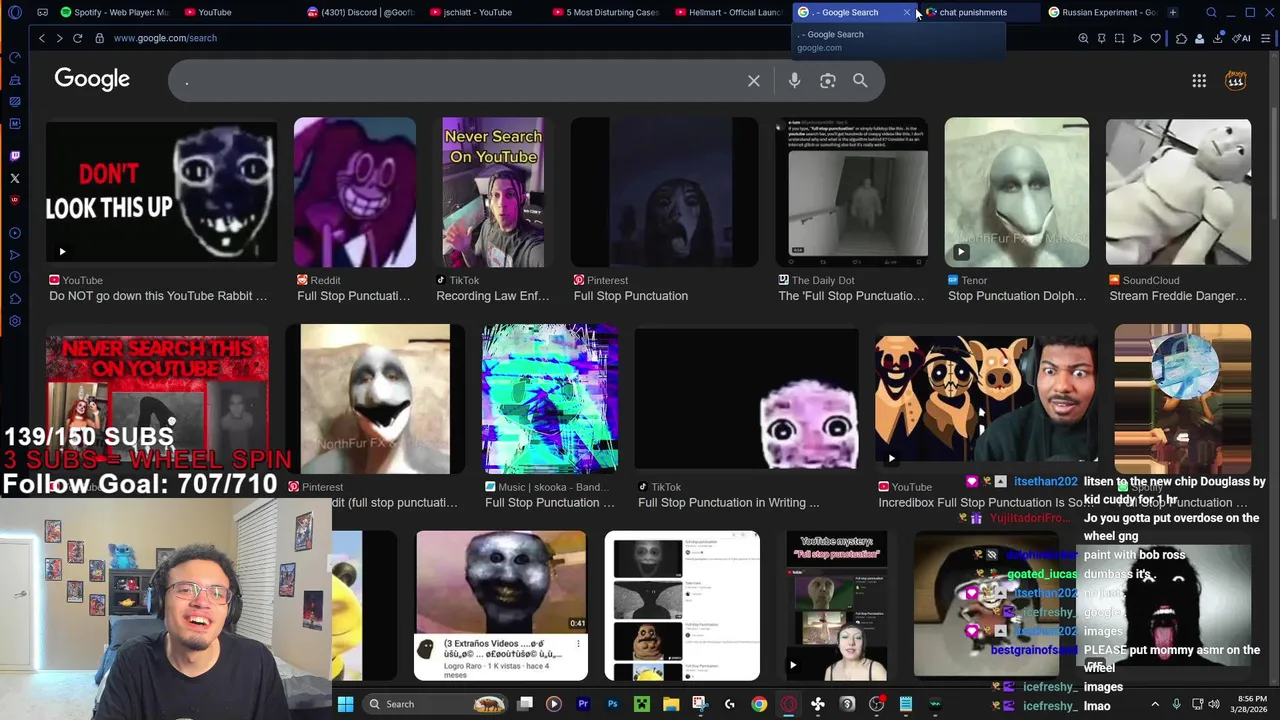The width and height of the screenshot is (1280, 720).
Task: Open File Explorer from the taskbar
Action: point(671,704)
